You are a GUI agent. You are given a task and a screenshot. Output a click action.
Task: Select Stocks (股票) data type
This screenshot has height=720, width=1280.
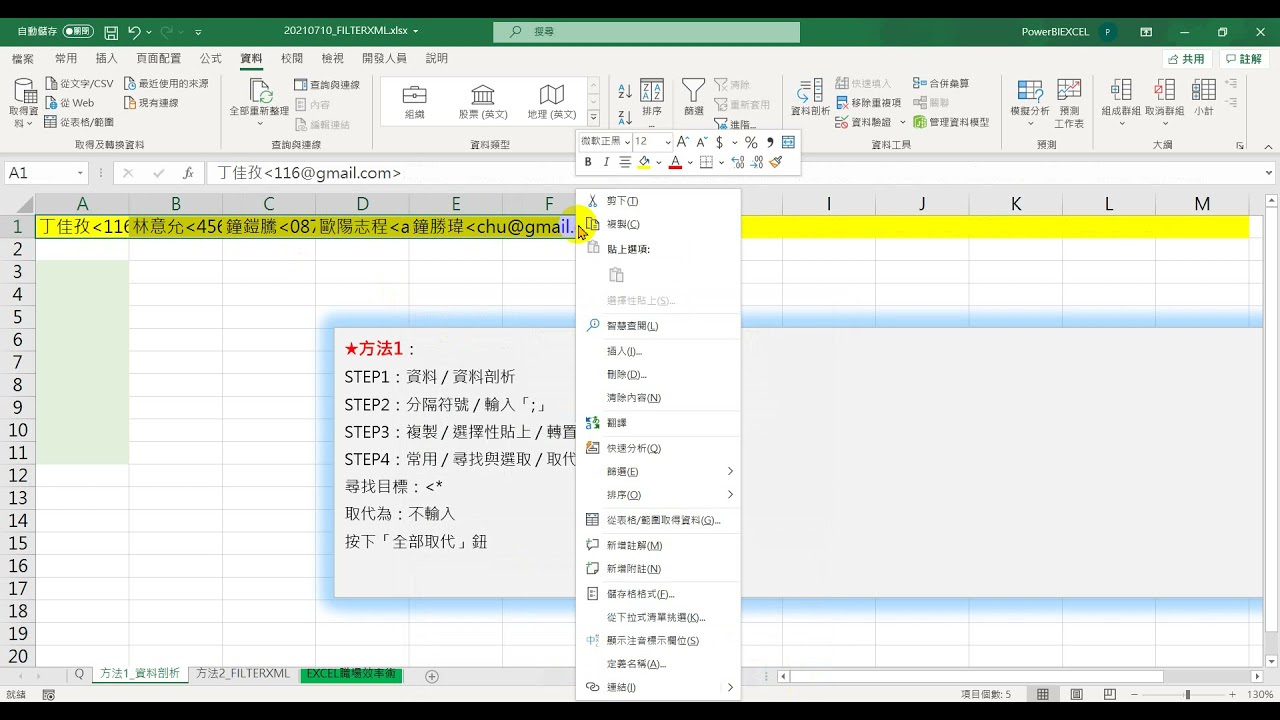coord(483,102)
